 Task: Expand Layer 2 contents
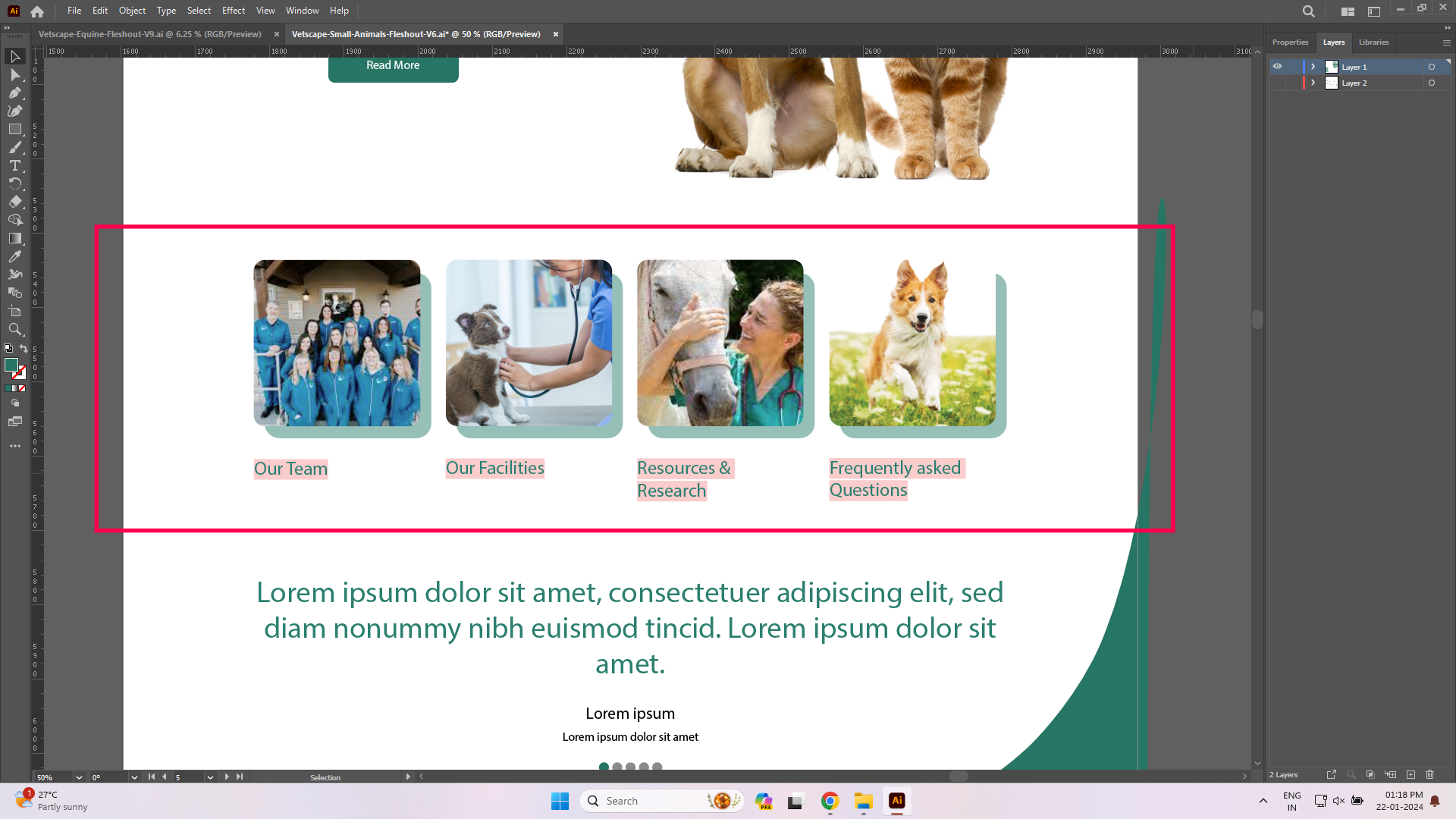(1313, 83)
